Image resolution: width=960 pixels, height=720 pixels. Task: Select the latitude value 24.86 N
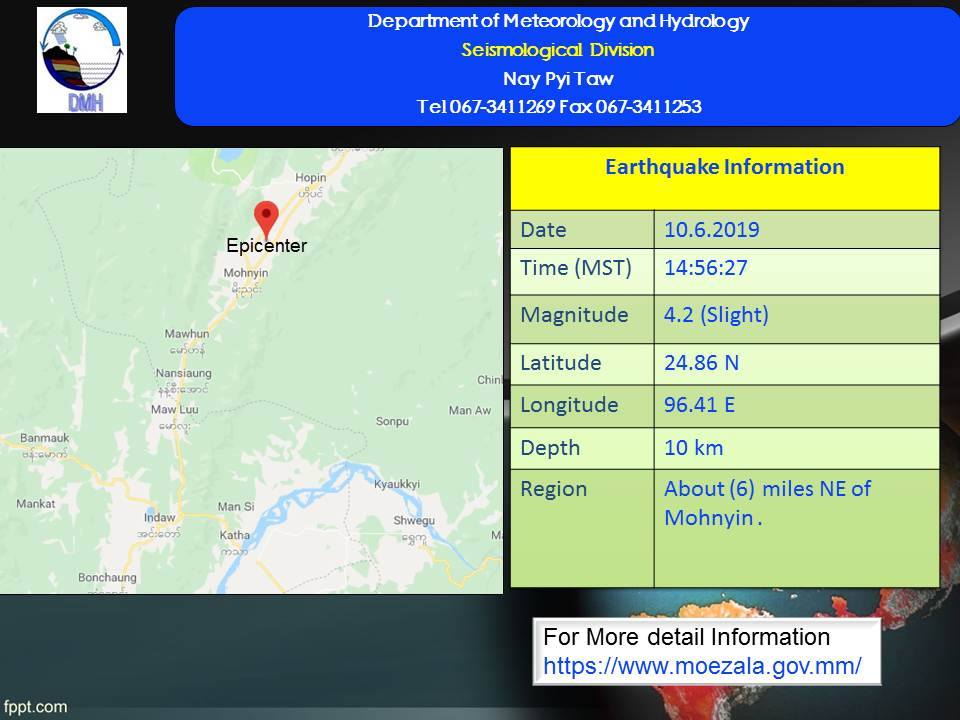point(701,362)
